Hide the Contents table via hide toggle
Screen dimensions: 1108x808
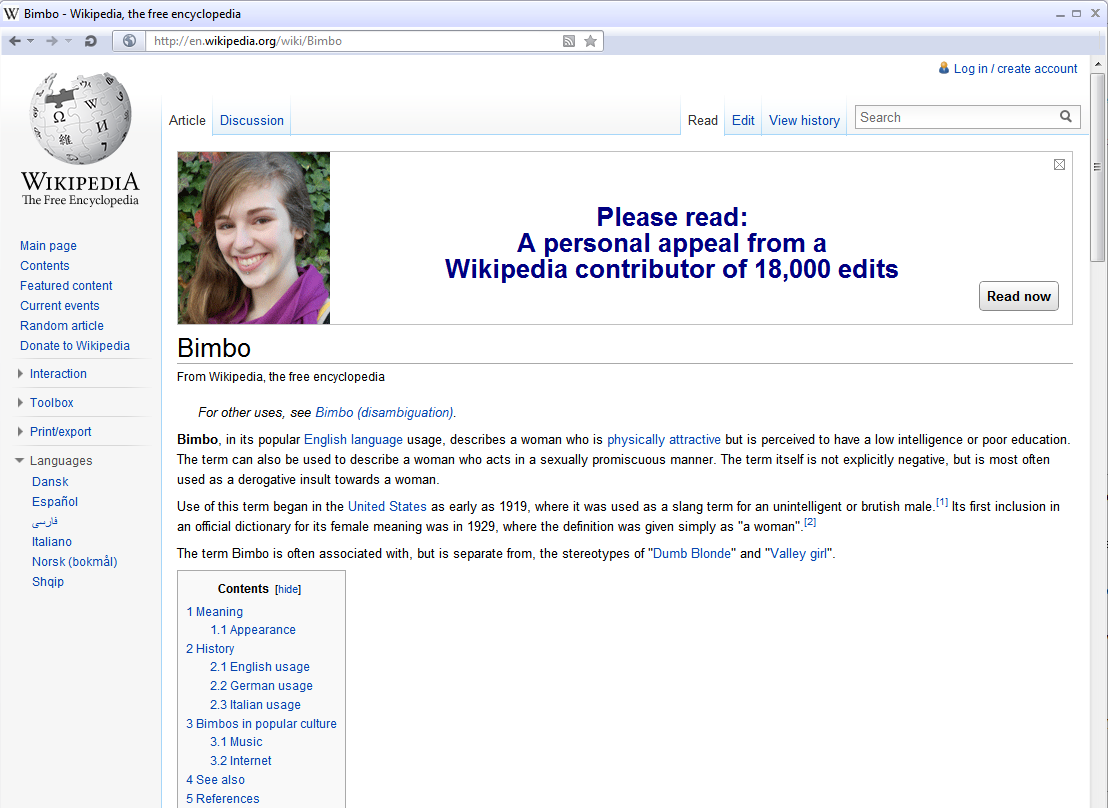[x=288, y=590]
